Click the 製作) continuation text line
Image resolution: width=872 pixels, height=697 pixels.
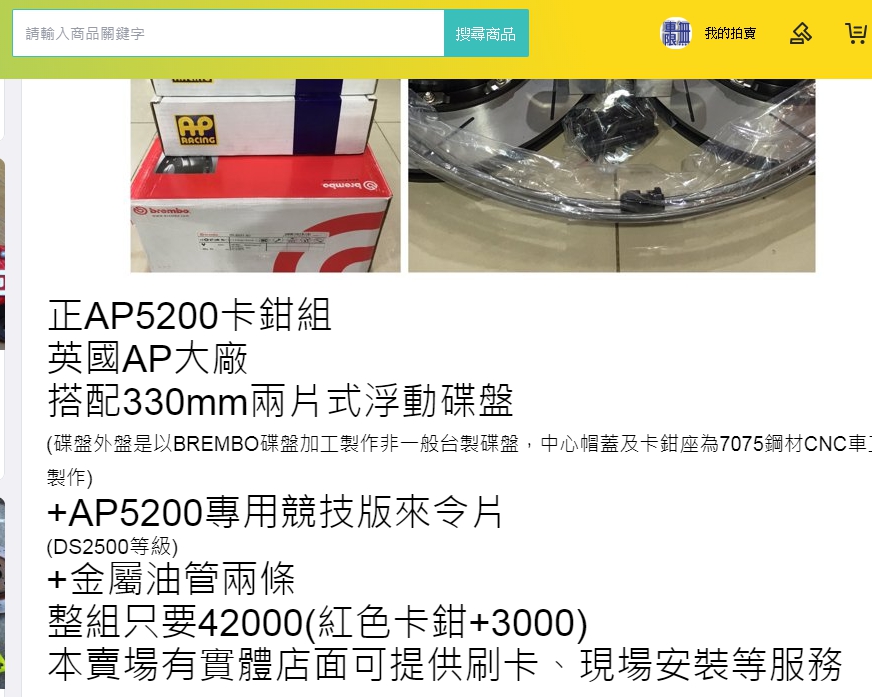click(x=70, y=478)
